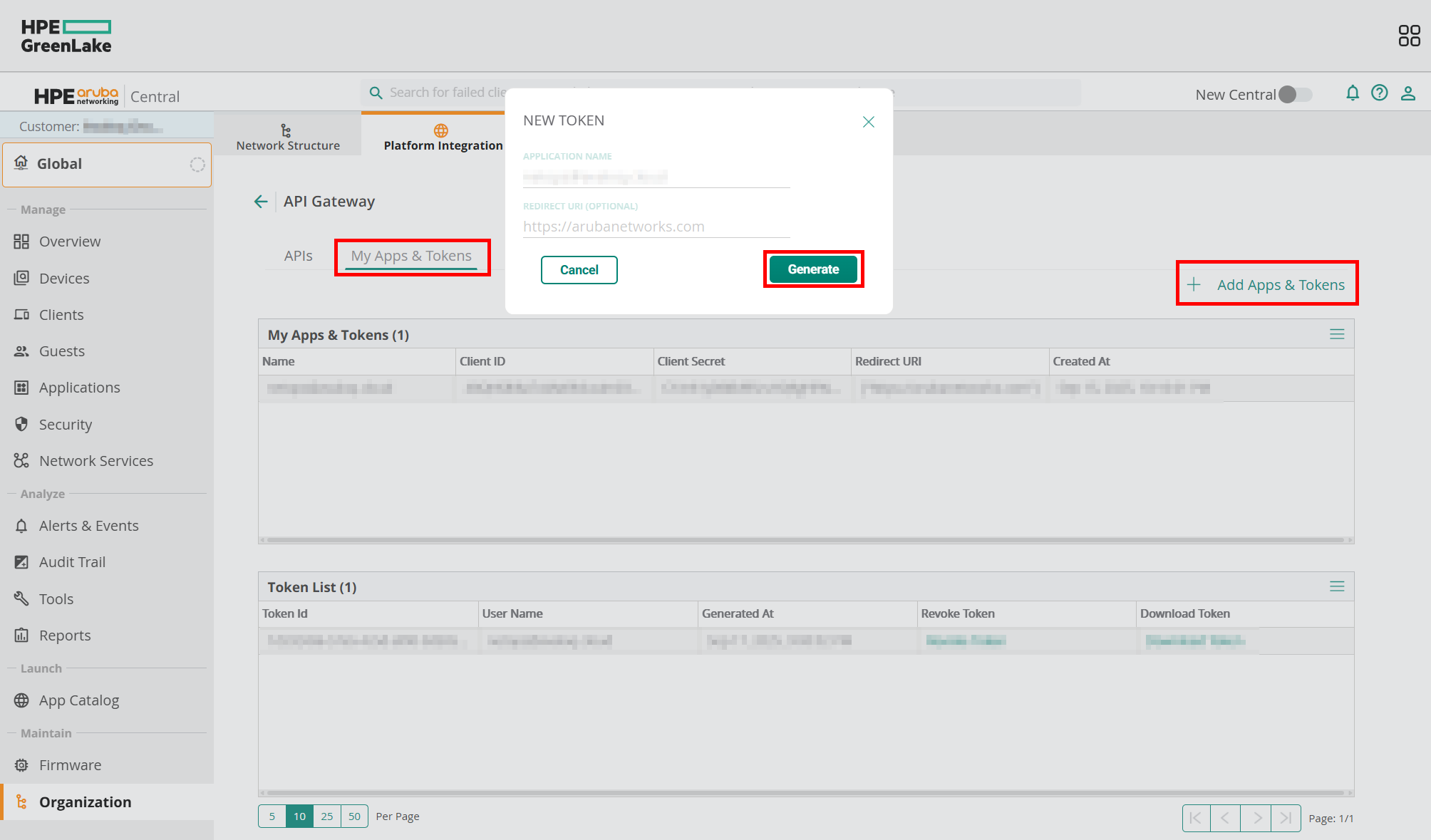This screenshot has width=1431, height=840.
Task: Open the help question mark icon
Action: point(1380,93)
